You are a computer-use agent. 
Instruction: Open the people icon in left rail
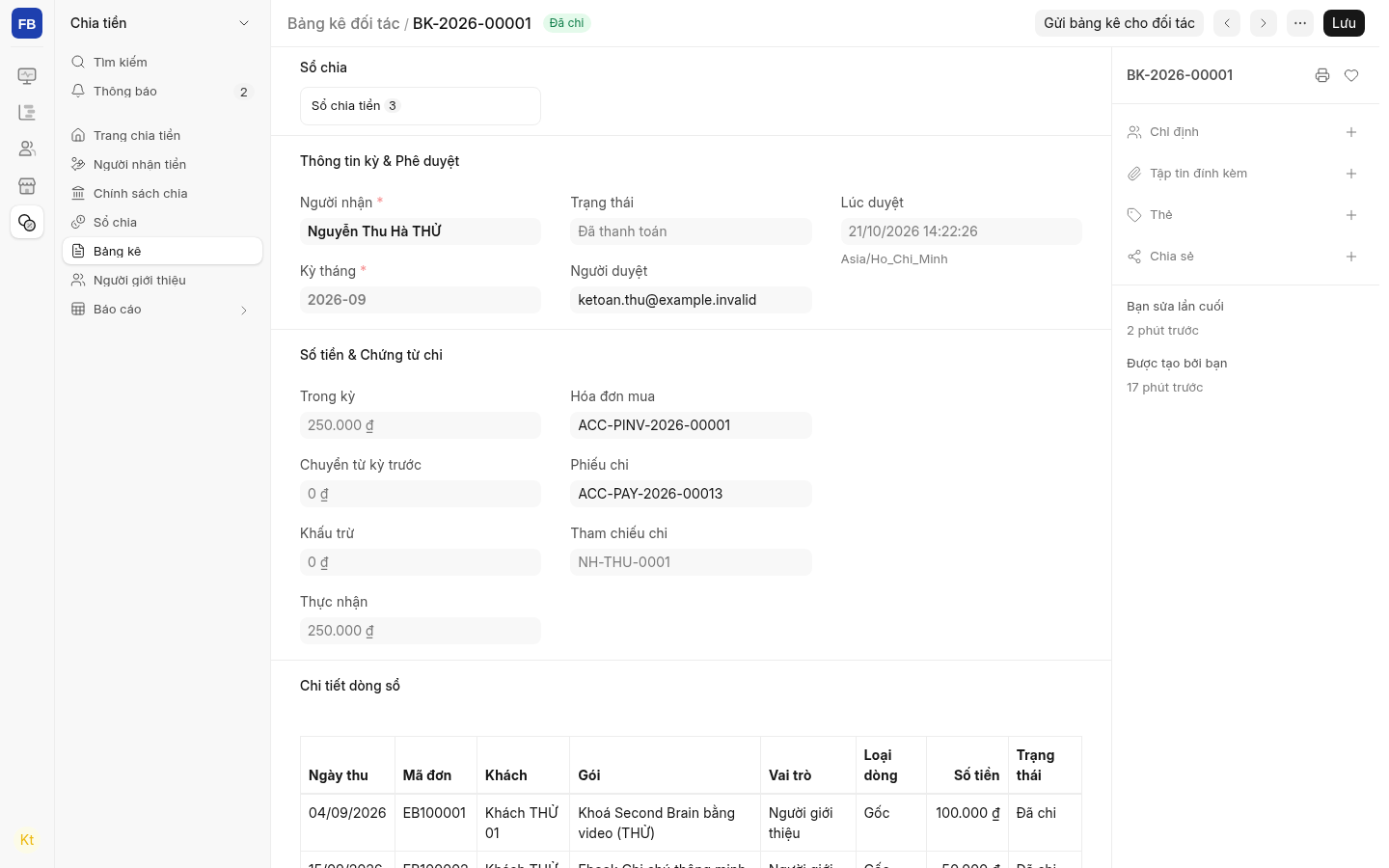[27, 149]
